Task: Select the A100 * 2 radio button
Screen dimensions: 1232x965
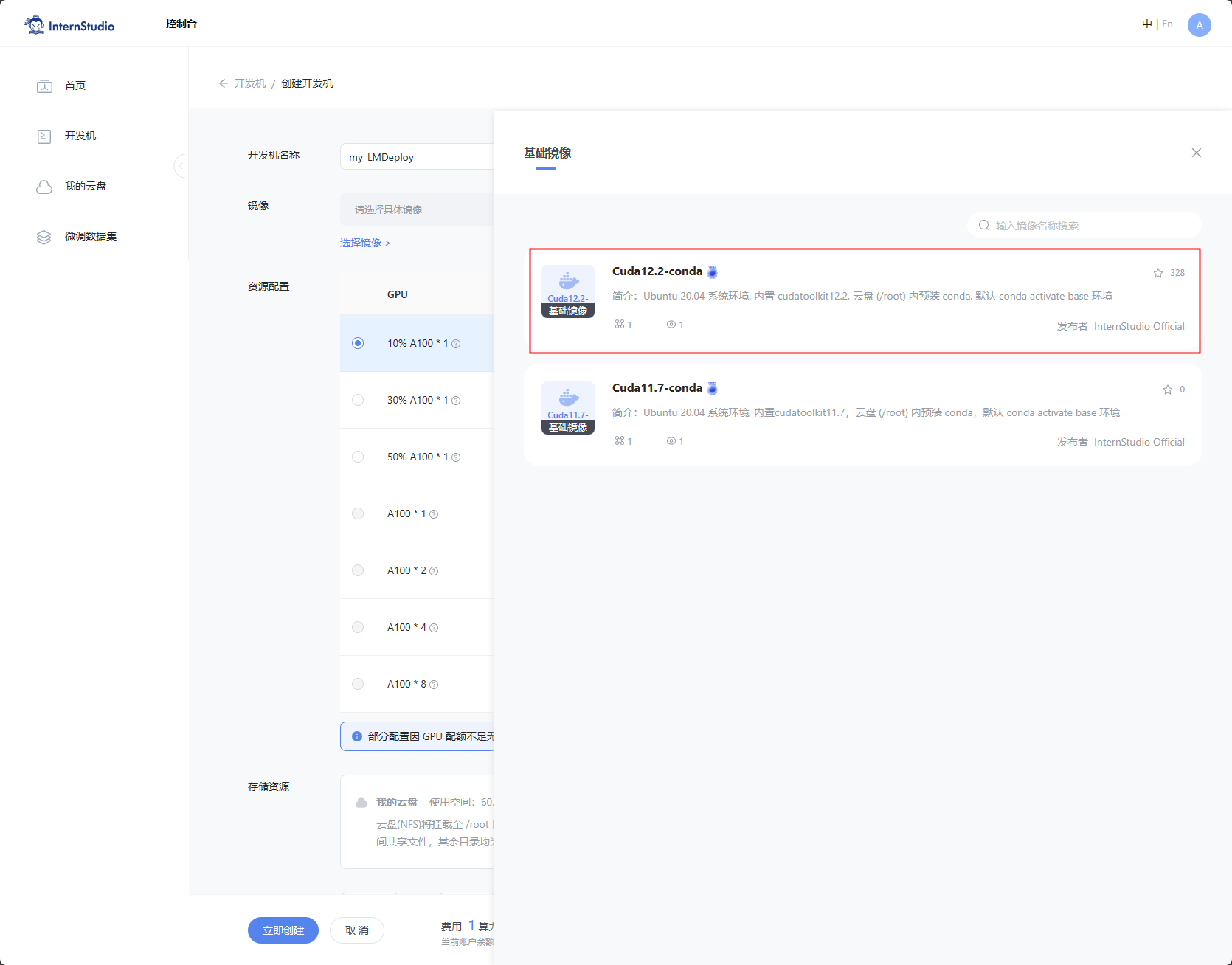Action: [358, 570]
